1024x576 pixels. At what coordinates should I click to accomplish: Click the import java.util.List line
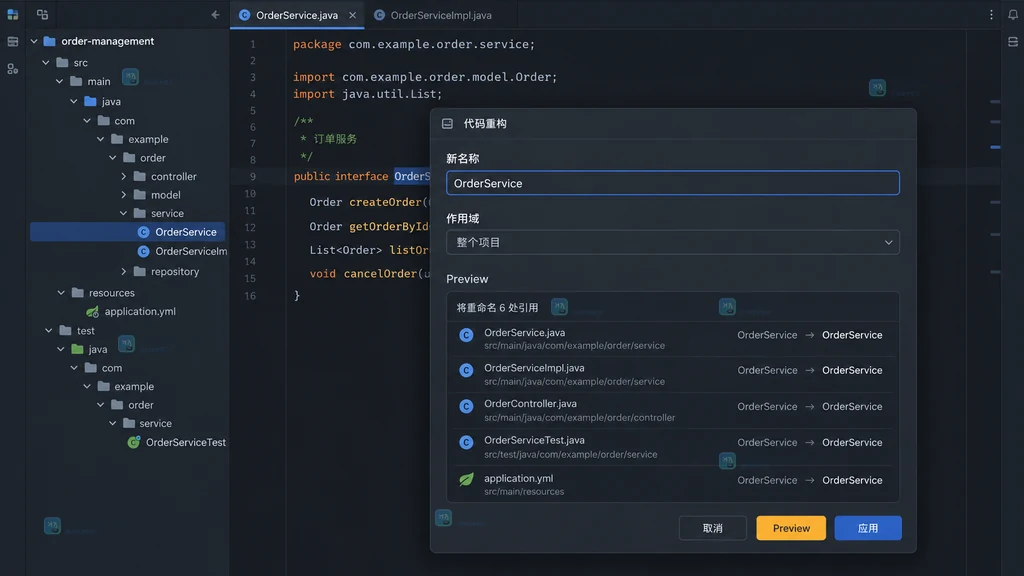(x=368, y=94)
